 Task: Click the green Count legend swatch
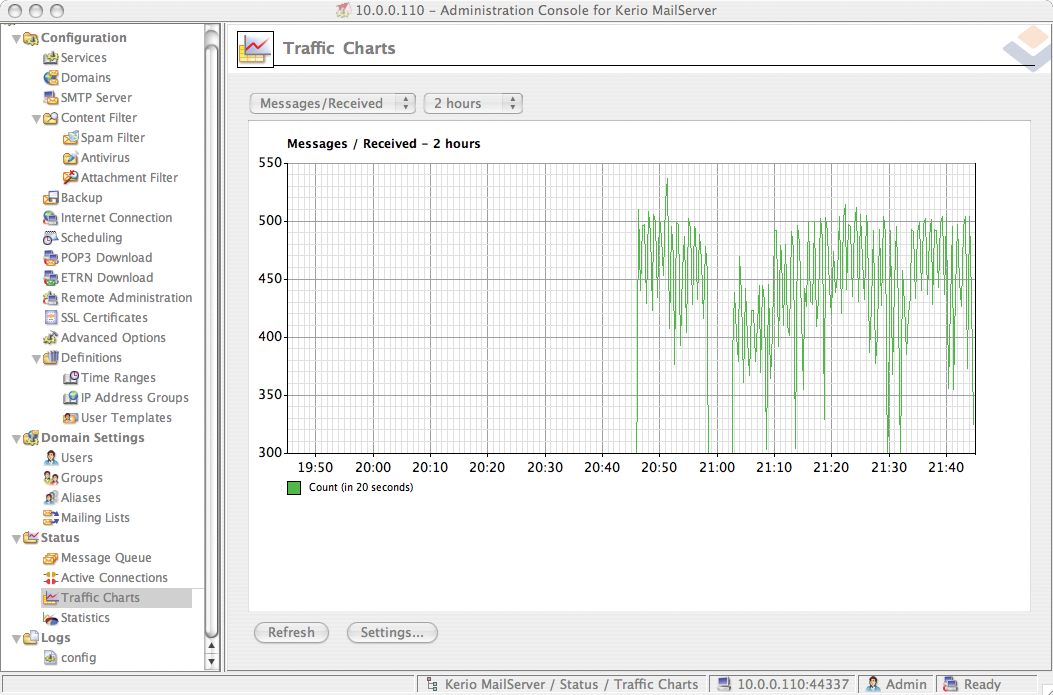click(293, 488)
